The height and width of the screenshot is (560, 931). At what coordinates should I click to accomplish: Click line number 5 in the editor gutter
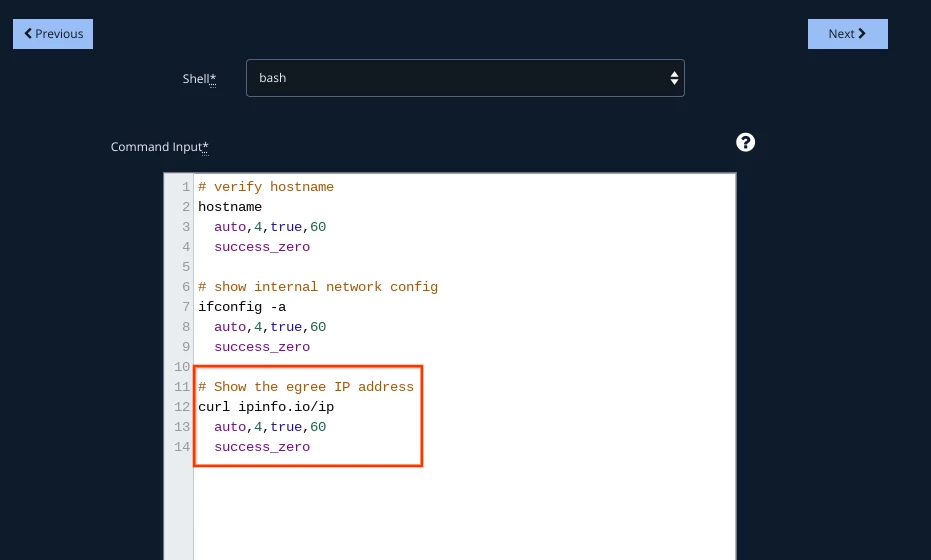click(x=186, y=267)
